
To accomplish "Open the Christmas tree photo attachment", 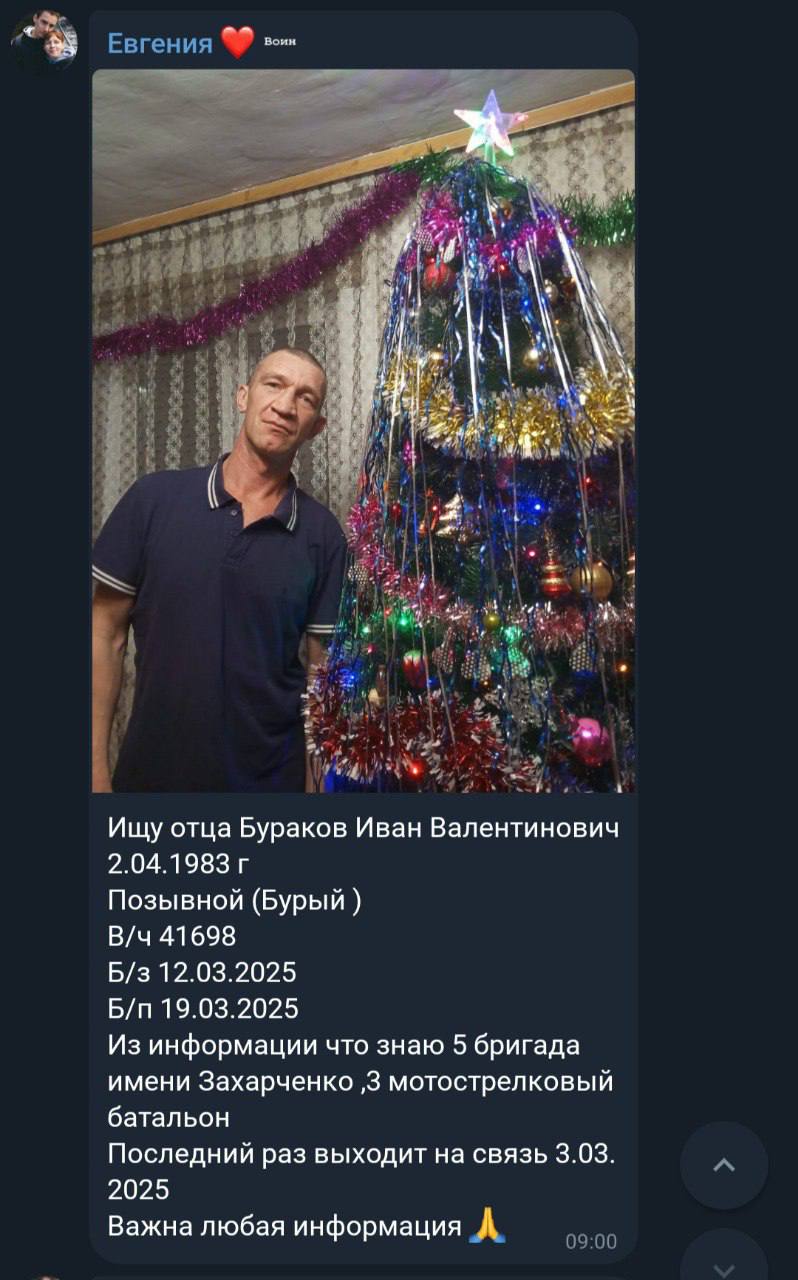I will pos(363,430).
